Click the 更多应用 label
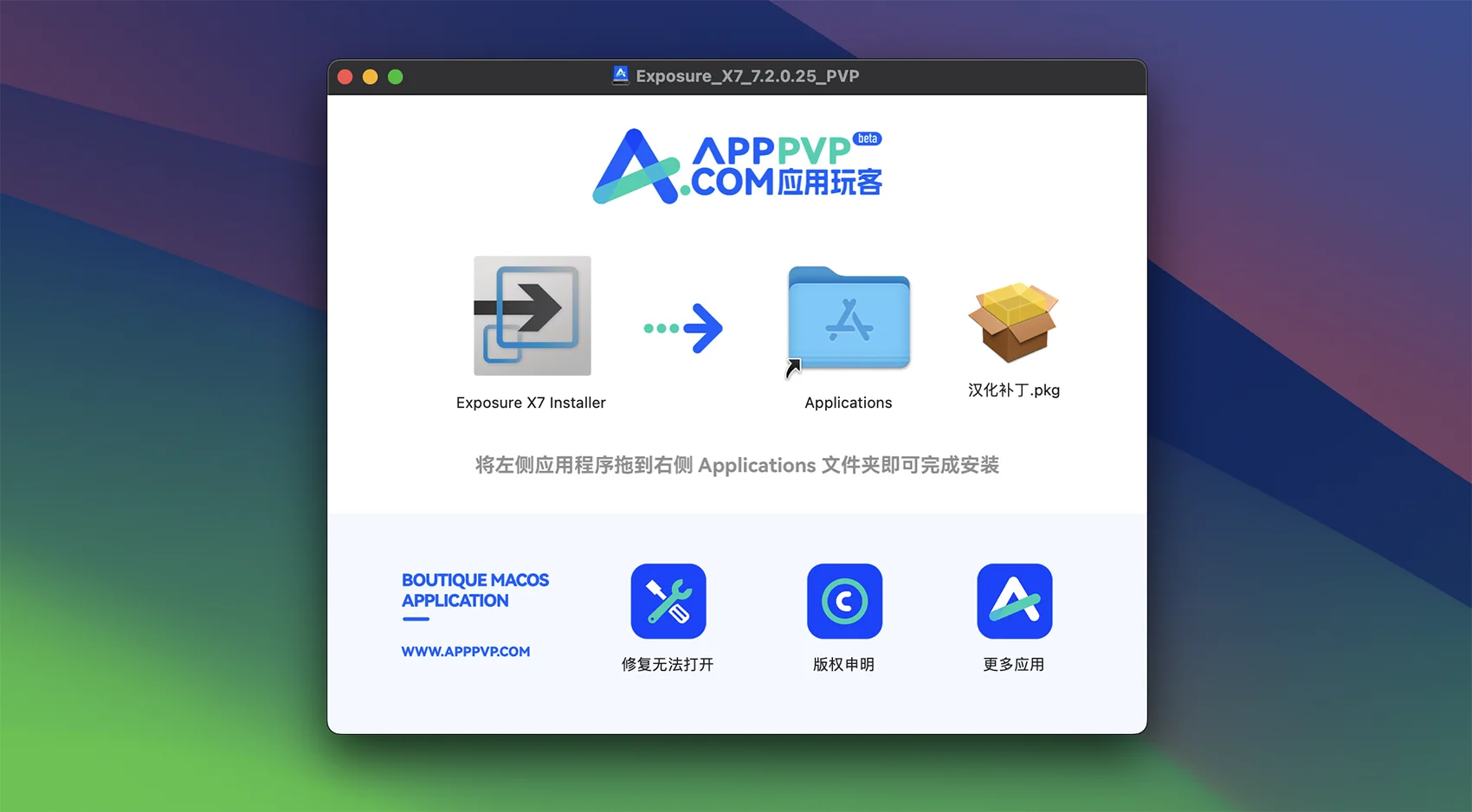Image resolution: width=1472 pixels, height=812 pixels. coord(1014,665)
